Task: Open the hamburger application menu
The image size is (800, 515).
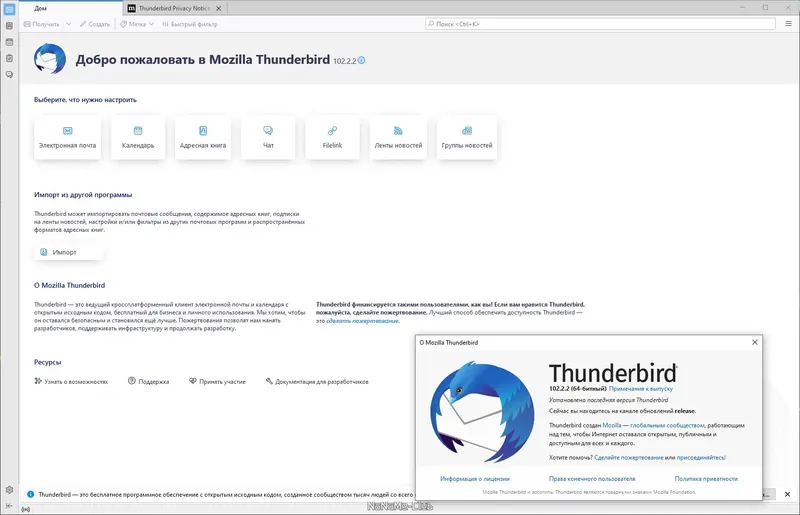Action: click(788, 23)
